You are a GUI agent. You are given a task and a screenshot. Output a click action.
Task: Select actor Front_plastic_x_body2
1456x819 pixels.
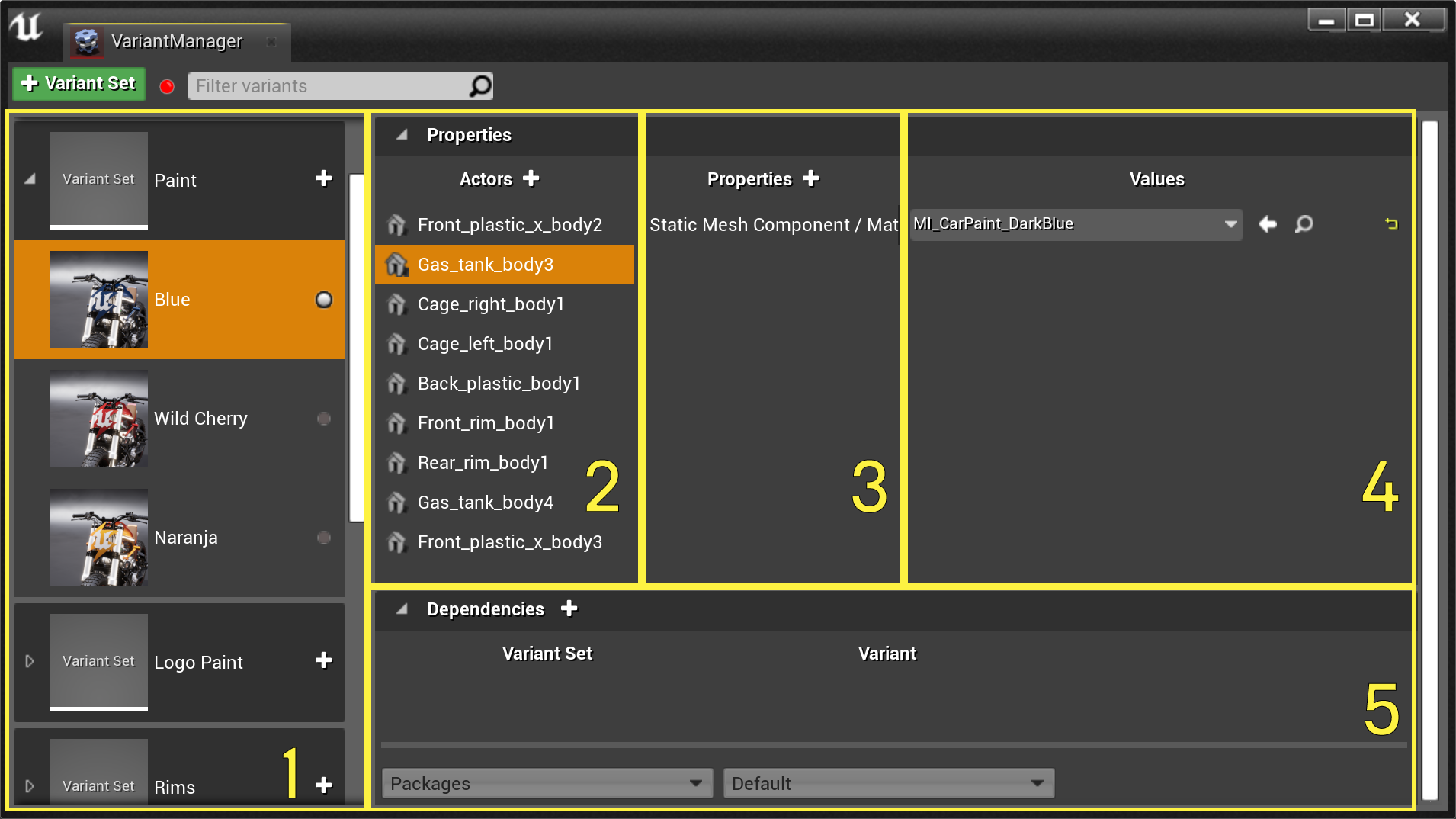click(505, 225)
